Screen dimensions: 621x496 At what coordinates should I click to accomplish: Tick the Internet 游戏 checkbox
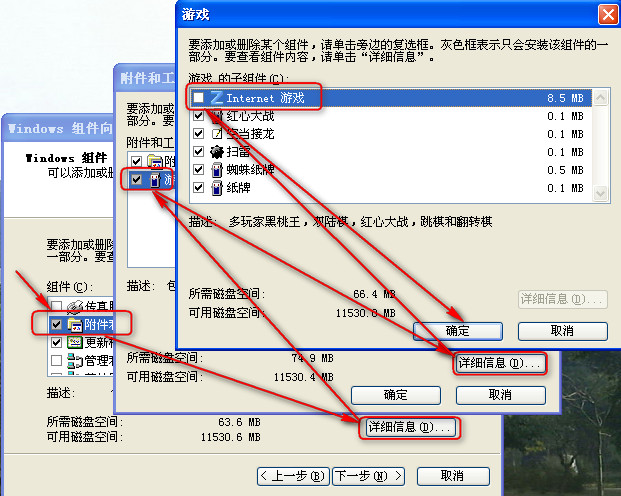click(x=198, y=97)
